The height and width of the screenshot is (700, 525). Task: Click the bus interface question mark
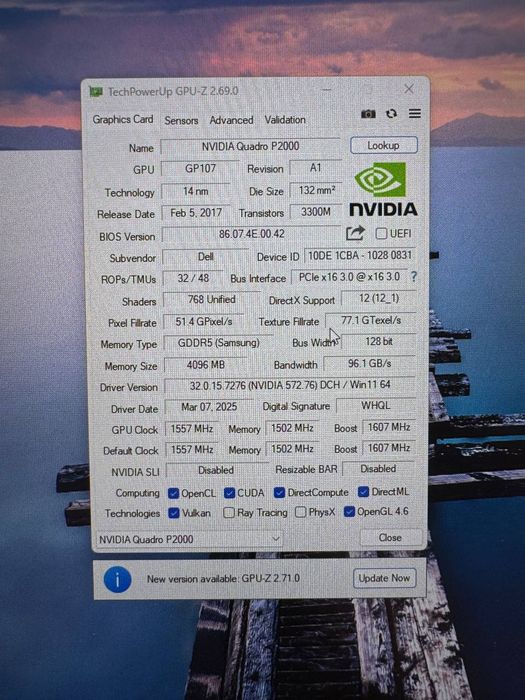tap(414, 277)
